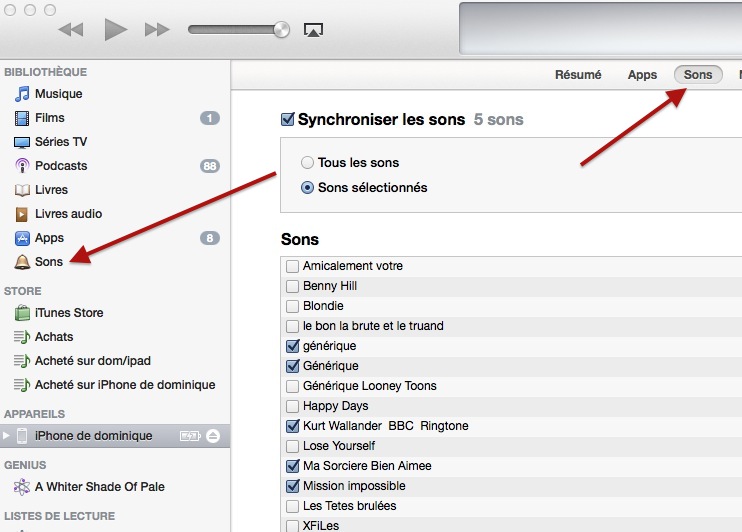
Task: Check the Amicalement votre ringtone
Action: [x=292, y=266]
